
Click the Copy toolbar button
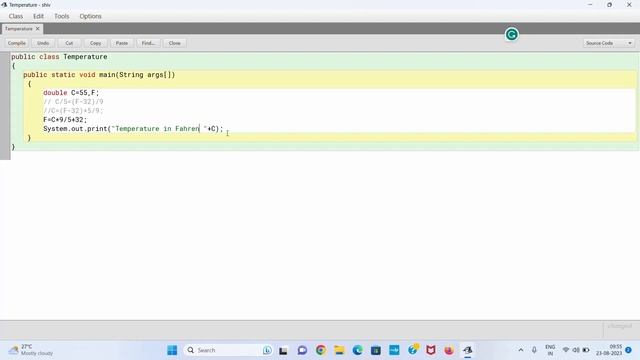[96, 43]
